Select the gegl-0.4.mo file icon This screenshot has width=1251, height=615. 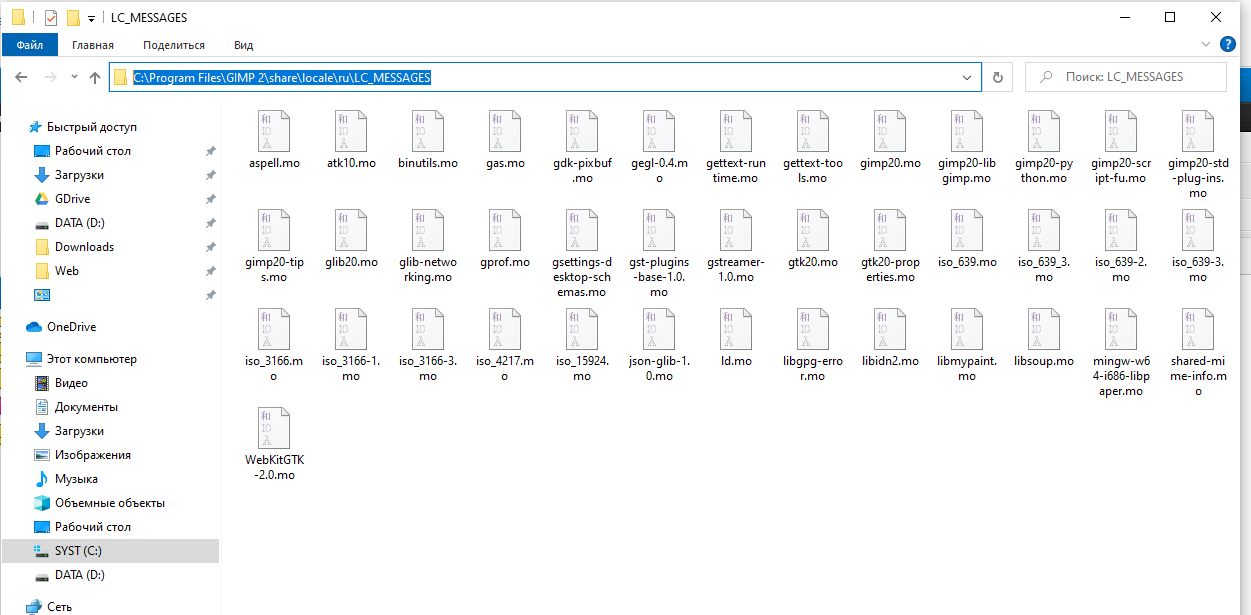click(659, 130)
